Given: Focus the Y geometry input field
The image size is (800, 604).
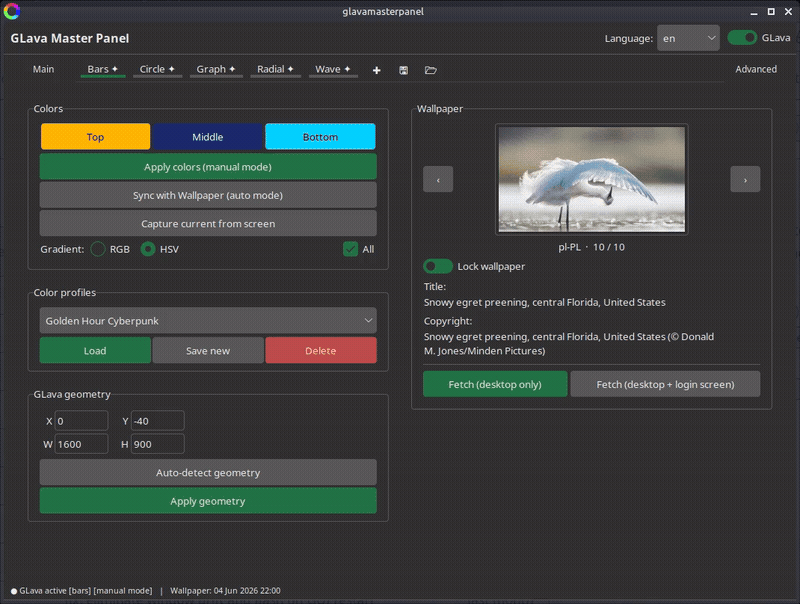Looking at the screenshot, I should [x=158, y=421].
